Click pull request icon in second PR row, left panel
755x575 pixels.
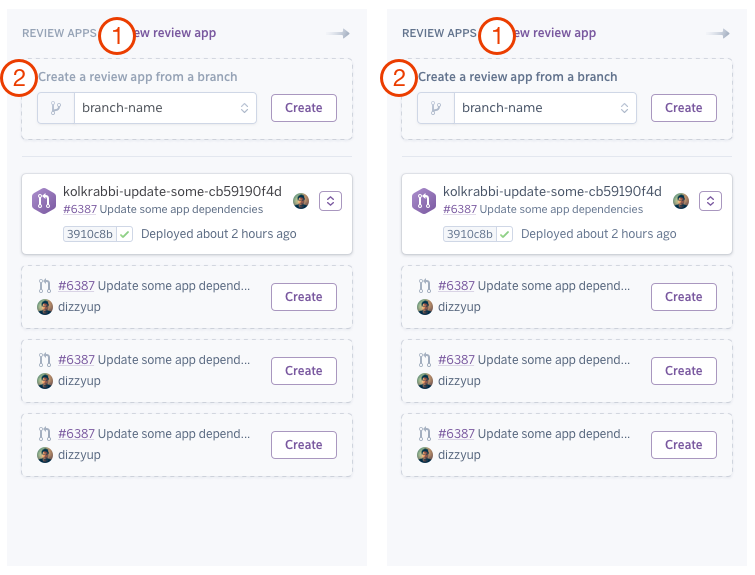tap(45, 360)
